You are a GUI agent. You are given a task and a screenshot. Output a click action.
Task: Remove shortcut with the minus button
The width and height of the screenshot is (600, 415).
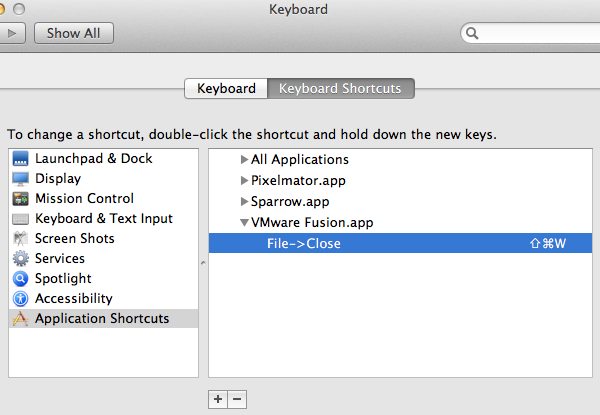pos(237,399)
